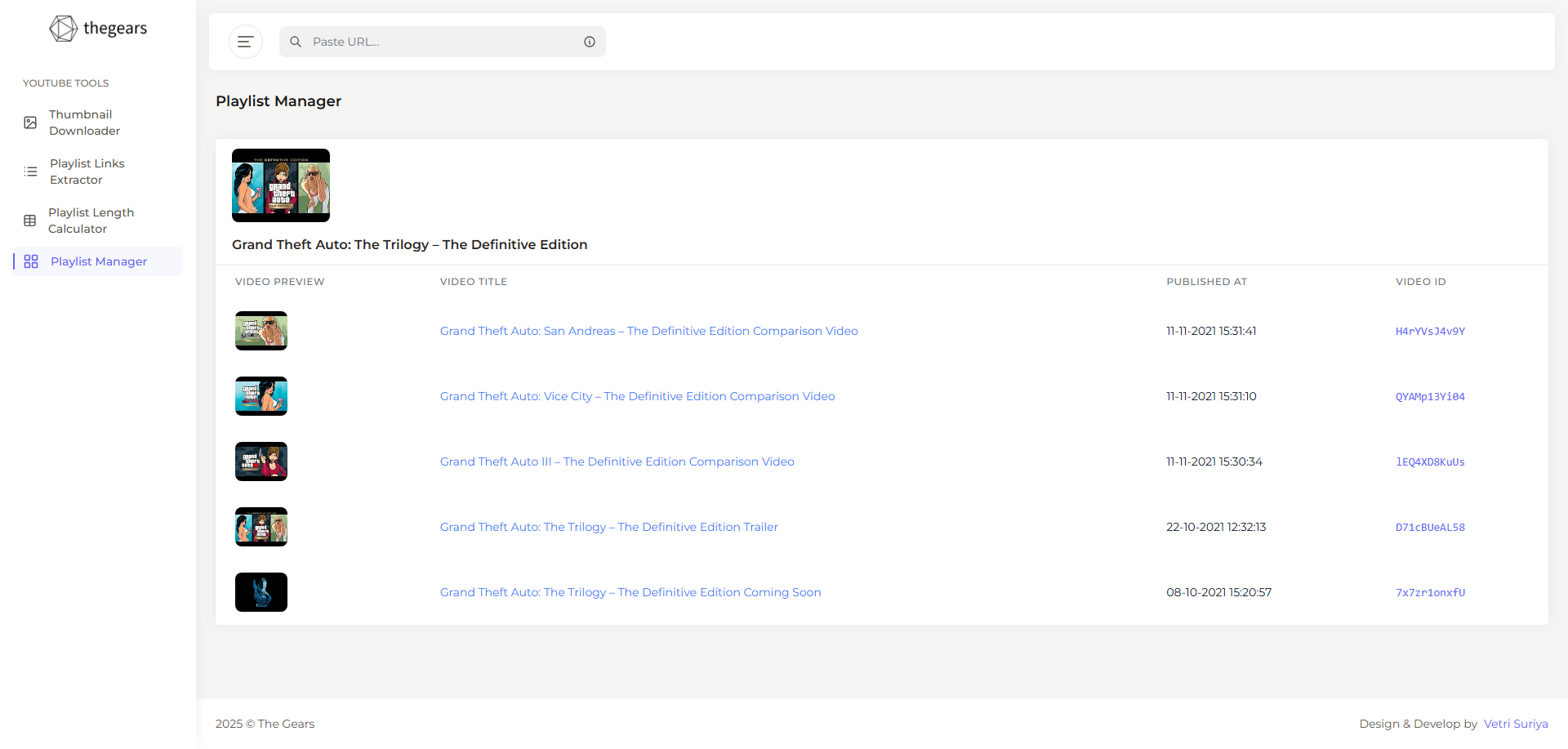Click the Playlist Length Calculator table icon

point(30,221)
